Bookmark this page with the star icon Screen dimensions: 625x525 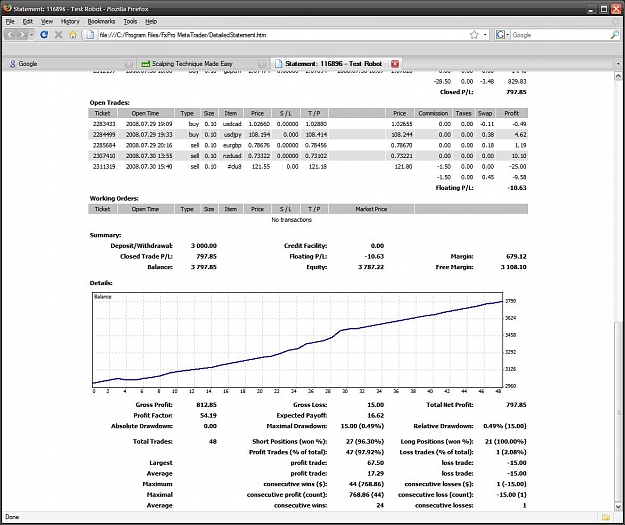tap(474, 35)
